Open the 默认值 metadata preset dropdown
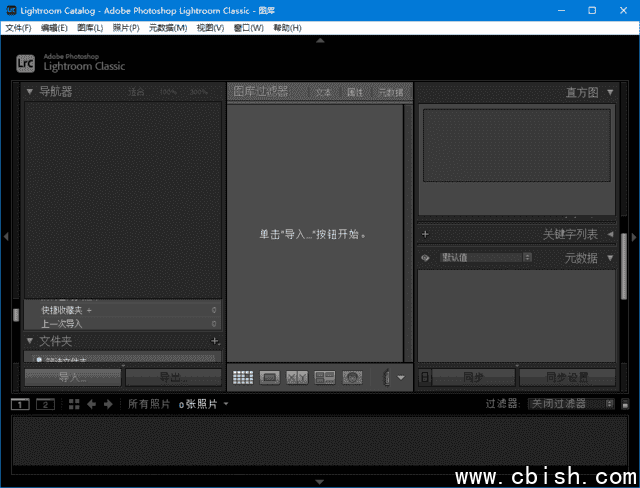640x488 pixels. pyautogui.click(x=486, y=257)
